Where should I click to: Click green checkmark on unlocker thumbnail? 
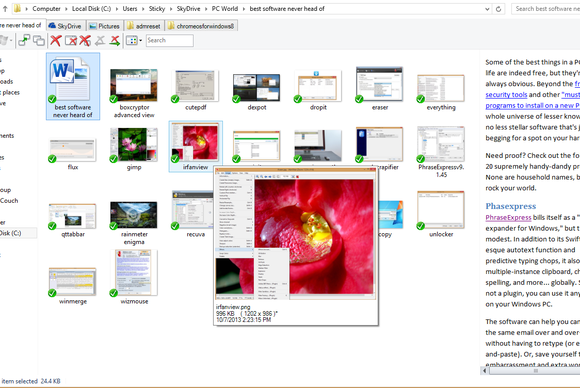[421, 226]
